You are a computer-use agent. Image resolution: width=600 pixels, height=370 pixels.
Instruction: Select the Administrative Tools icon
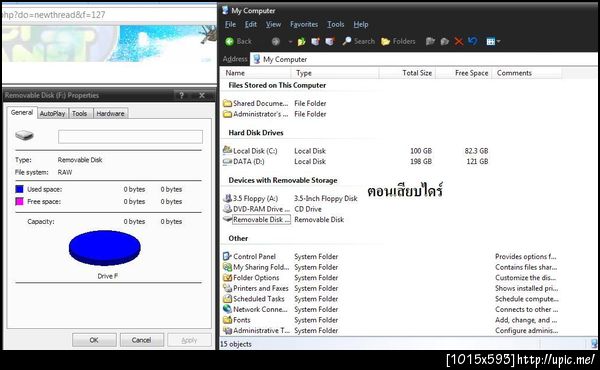pyautogui.click(x=227, y=330)
